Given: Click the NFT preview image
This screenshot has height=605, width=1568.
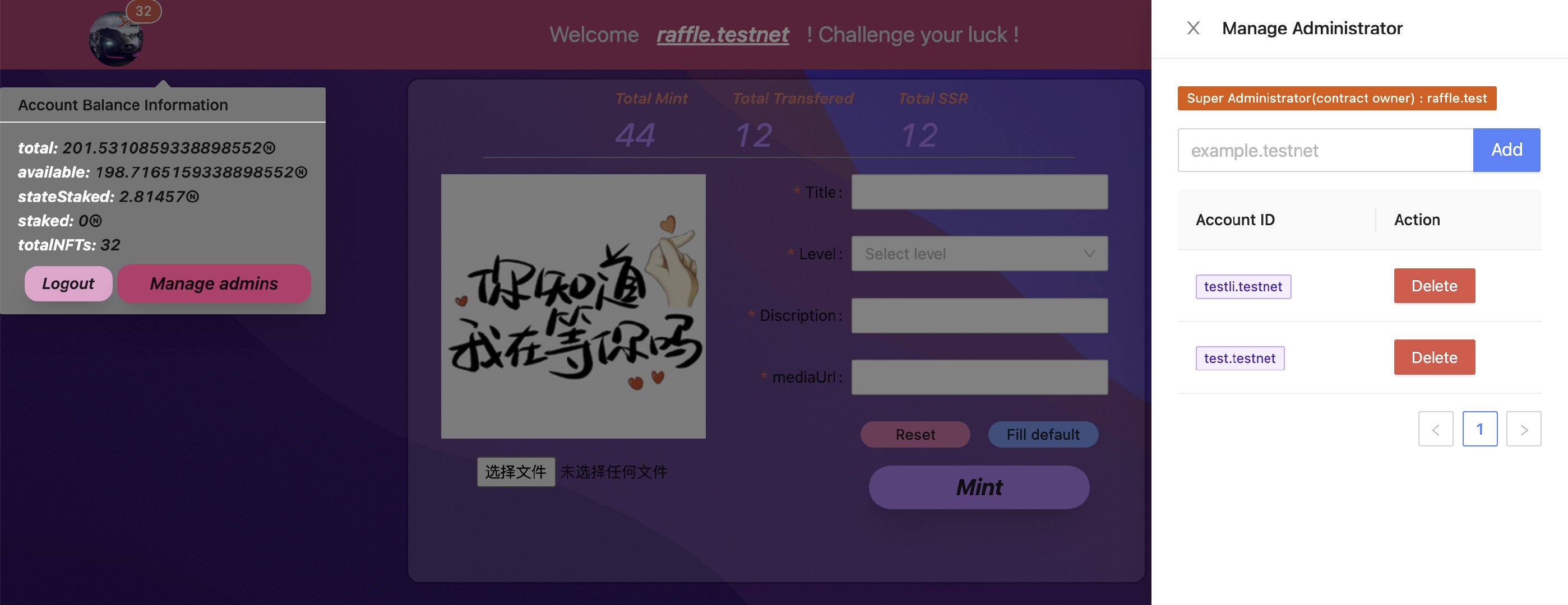Looking at the screenshot, I should click(x=573, y=306).
